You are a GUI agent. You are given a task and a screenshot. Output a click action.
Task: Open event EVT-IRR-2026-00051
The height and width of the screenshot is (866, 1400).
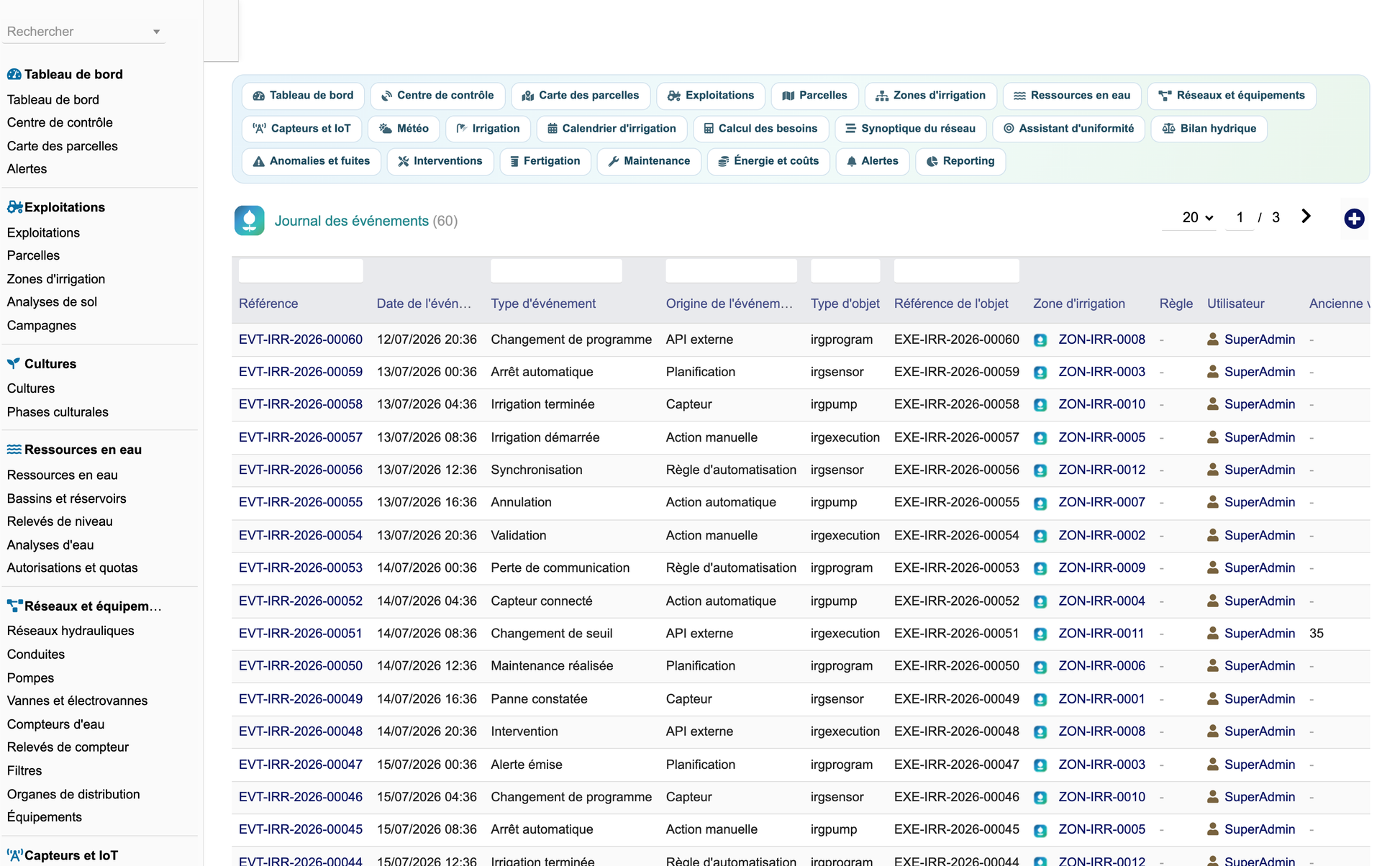[301, 634]
